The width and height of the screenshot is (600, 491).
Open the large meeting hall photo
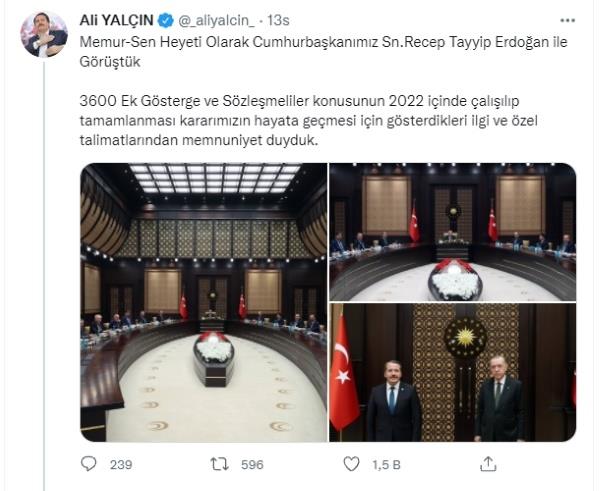pyautogui.click(x=204, y=302)
